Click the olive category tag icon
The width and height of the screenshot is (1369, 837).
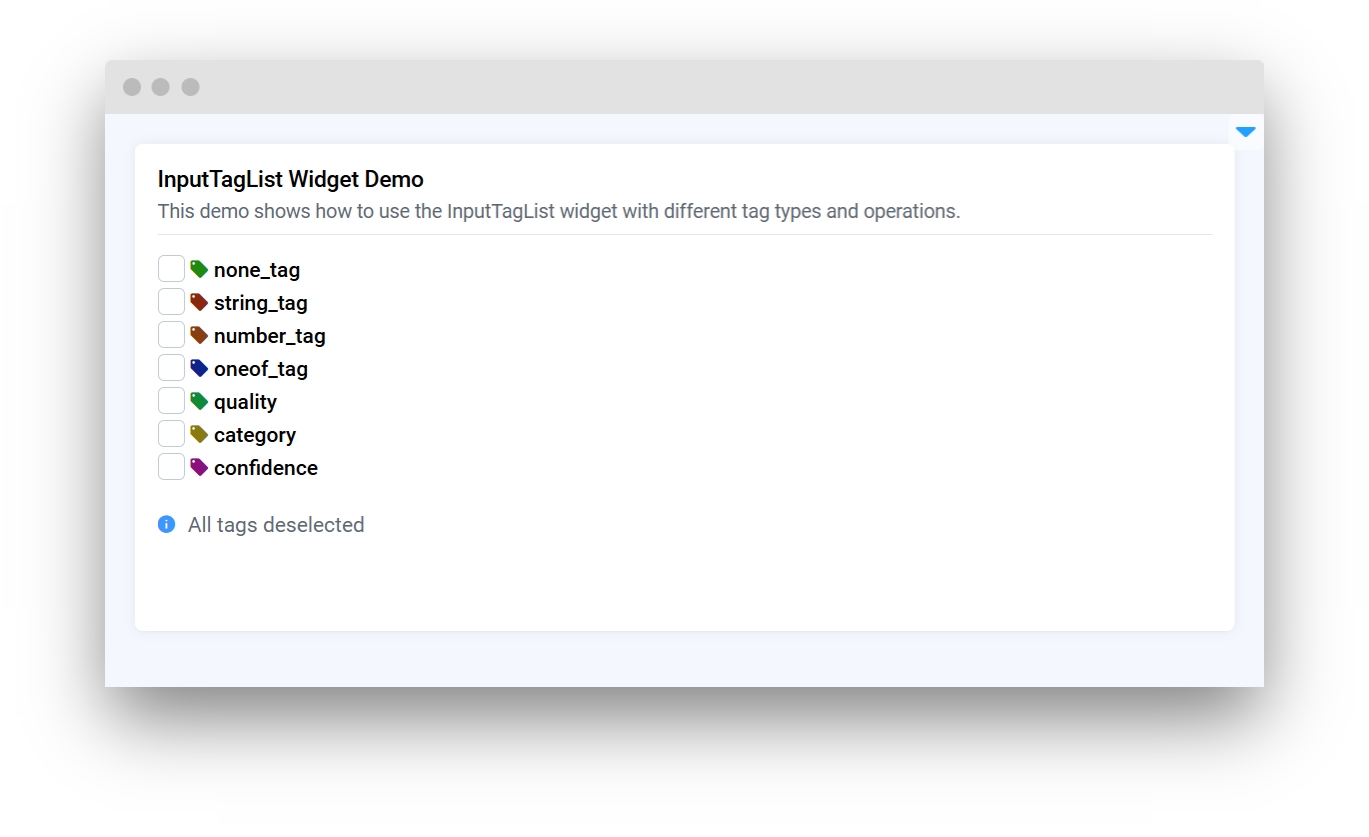click(199, 434)
